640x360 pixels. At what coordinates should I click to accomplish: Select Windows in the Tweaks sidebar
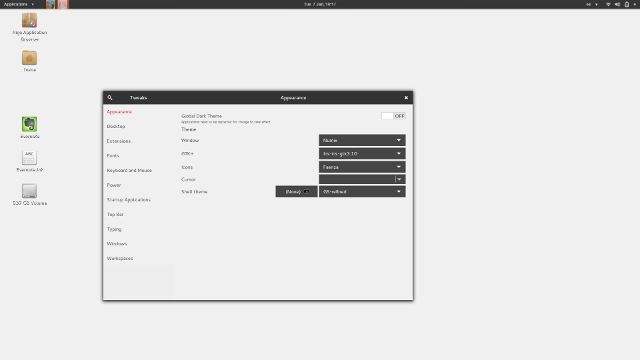click(117, 244)
